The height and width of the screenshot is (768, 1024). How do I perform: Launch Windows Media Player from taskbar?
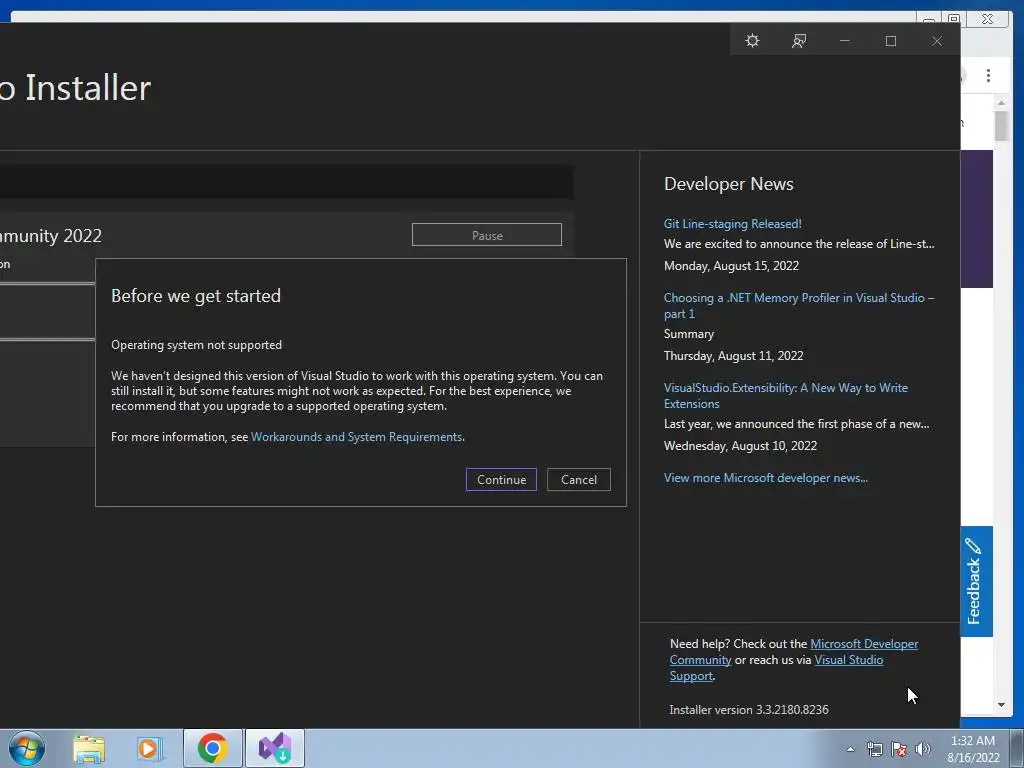(x=150, y=748)
